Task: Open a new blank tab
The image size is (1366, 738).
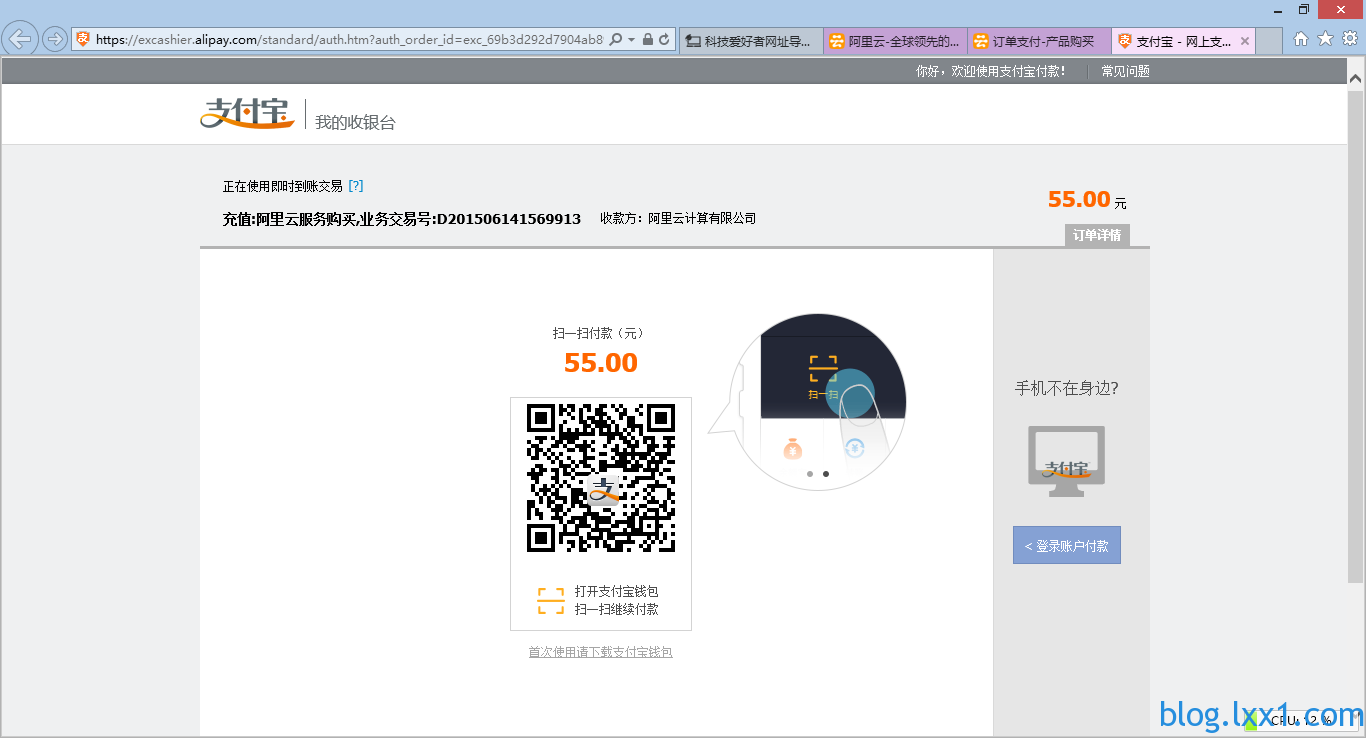Action: (1269, 41)
